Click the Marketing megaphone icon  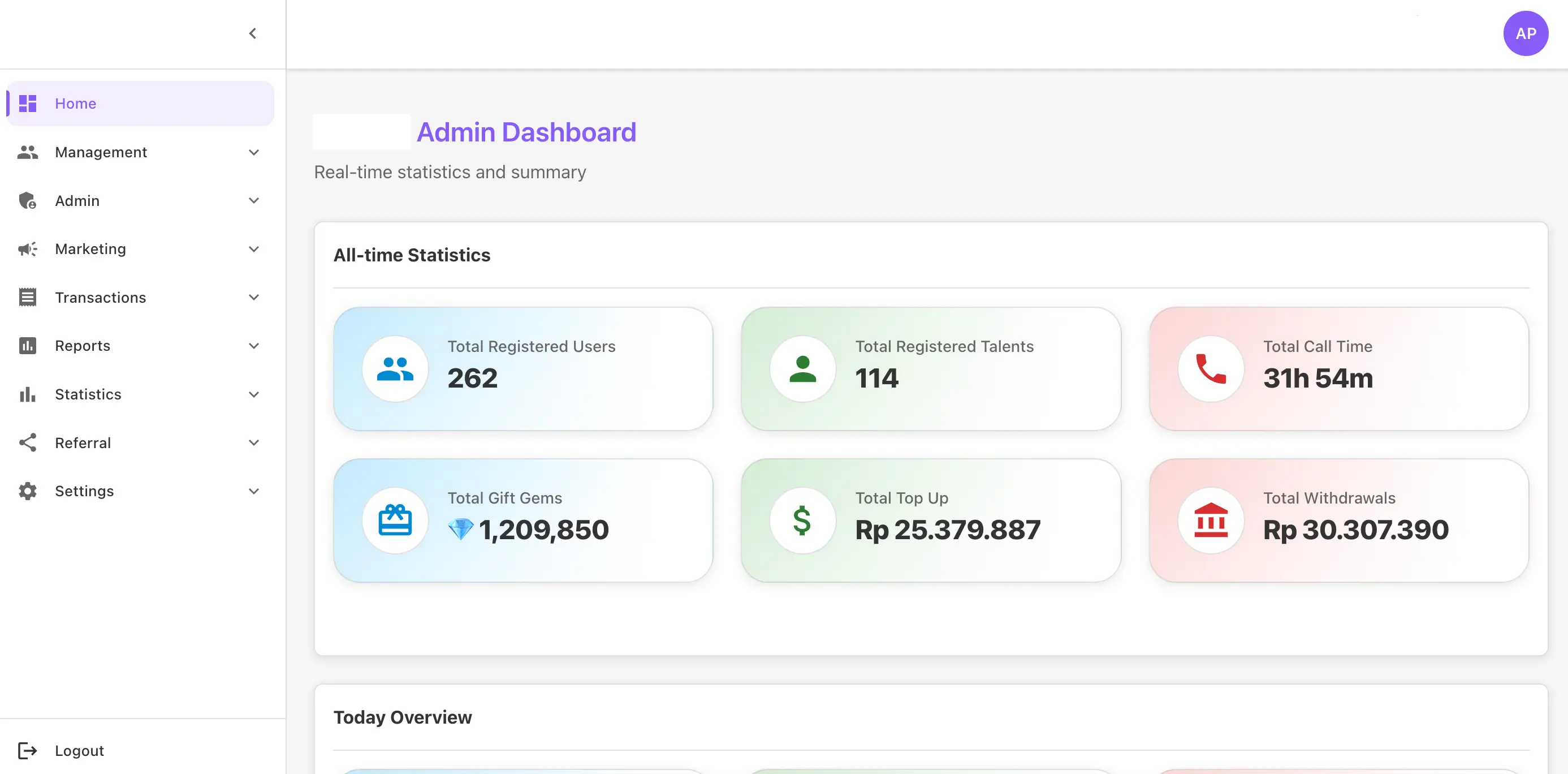pos(27,249)
